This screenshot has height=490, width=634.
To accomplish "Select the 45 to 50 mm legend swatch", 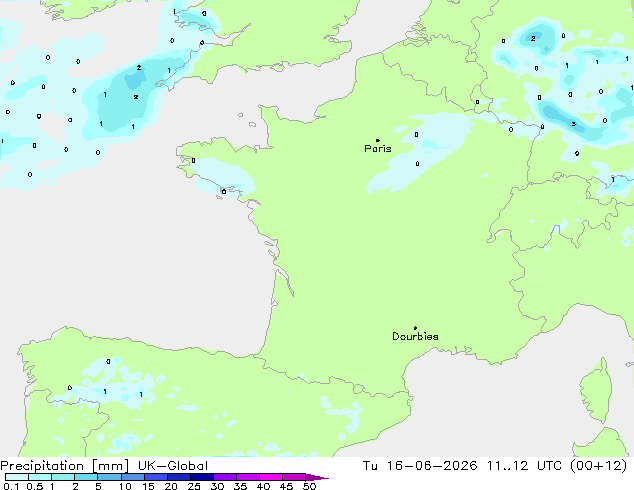I will click(x=294, y=477).
